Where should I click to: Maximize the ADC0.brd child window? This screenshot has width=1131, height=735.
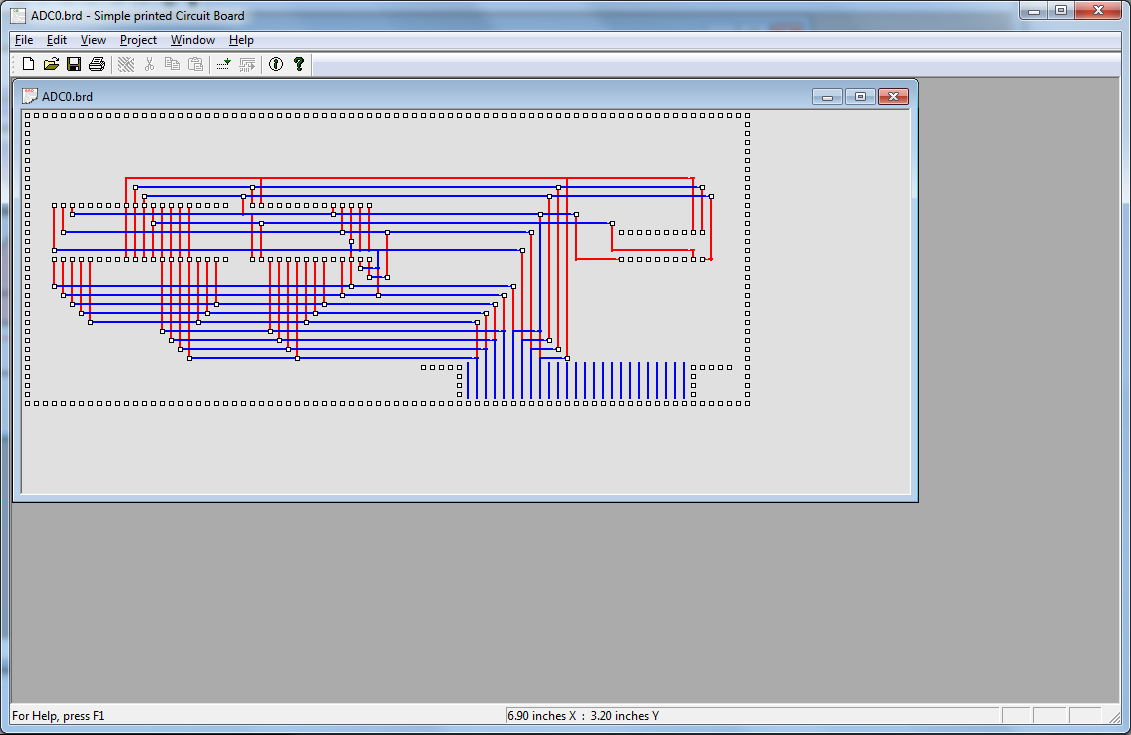(x=860, y=96)
